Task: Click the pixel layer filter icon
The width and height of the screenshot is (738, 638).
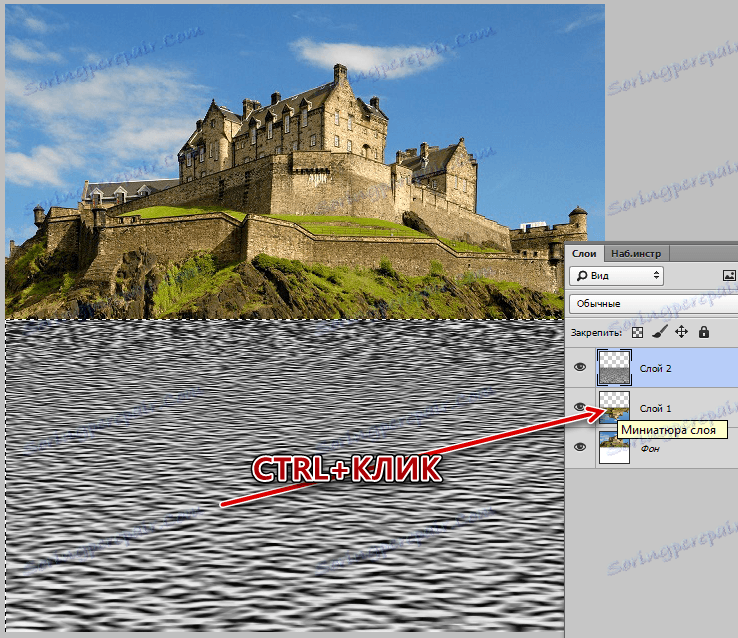Action: click(729, 276)
